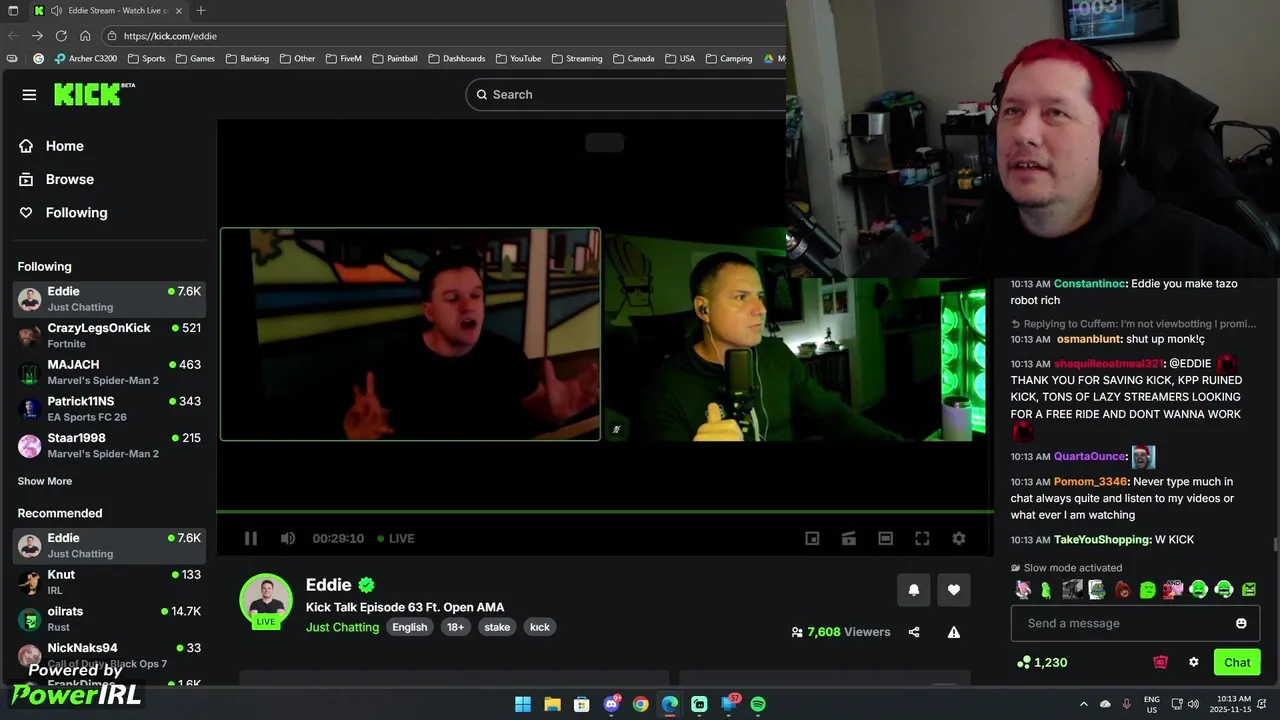Insert the red hooded emote
Image resolution: width=1280 pixels, height=720 pixels.
click(1122, 590)
